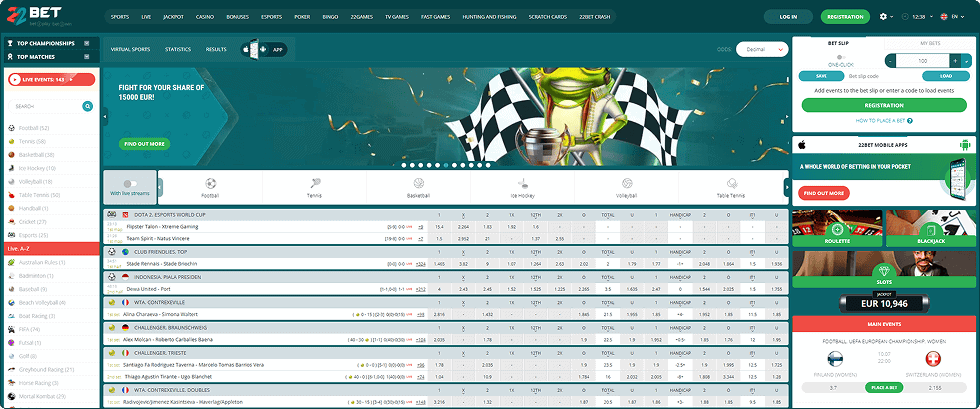Open the Blackjack game tile
The width and height of the screenshot is (980, 409).
931,228
